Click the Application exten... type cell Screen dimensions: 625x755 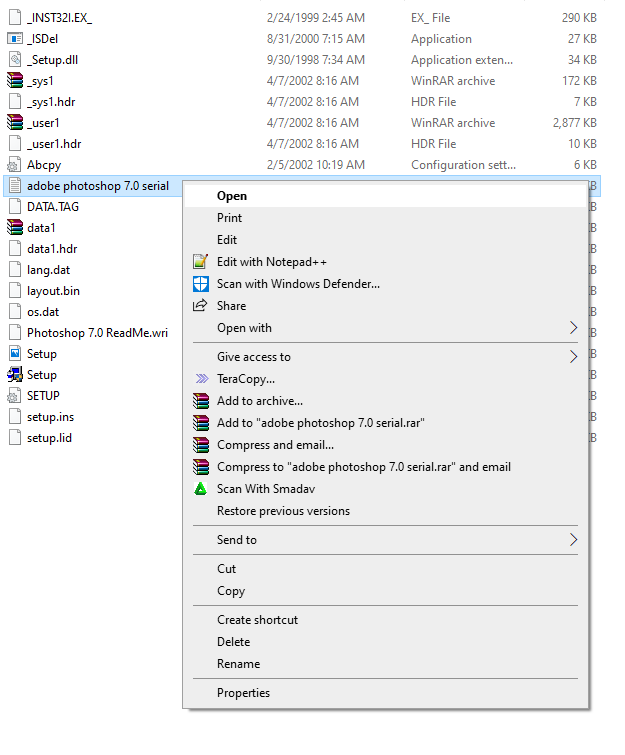pos(462,60)
